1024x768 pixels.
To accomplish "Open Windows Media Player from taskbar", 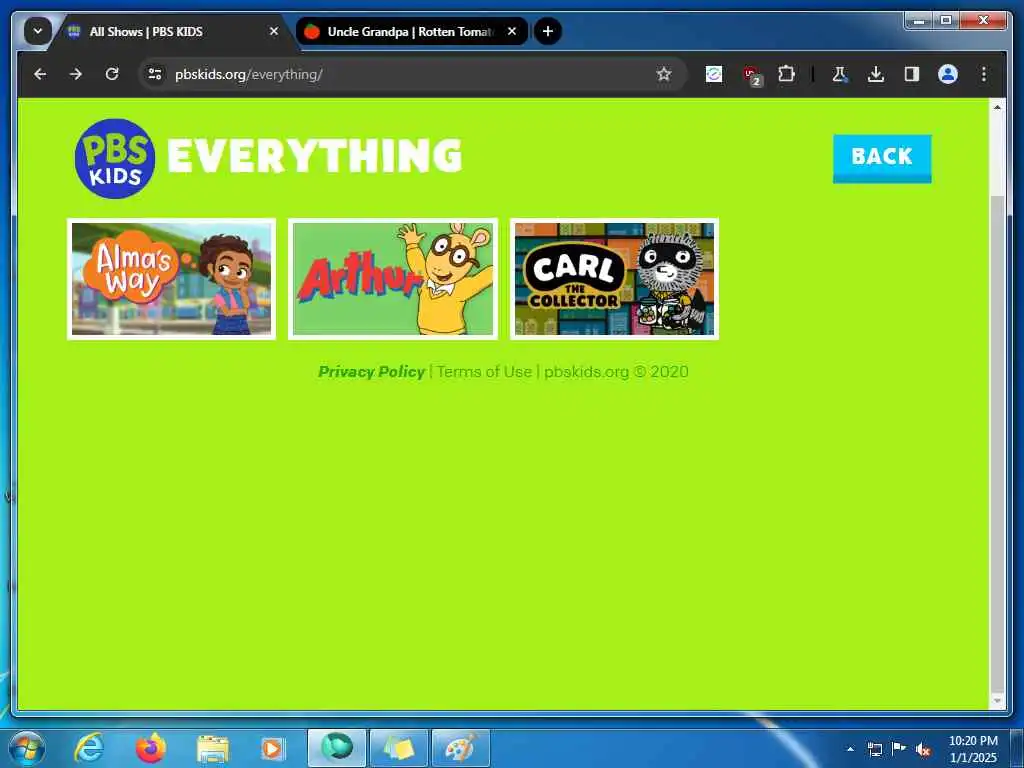I will coord(273,748).
